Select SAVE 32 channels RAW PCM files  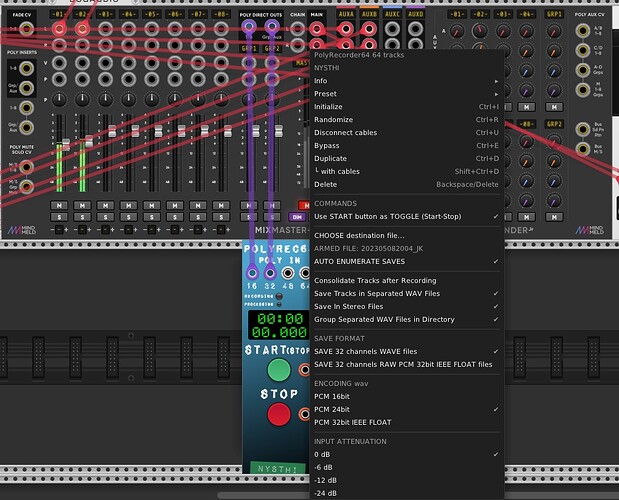click(406, 364)
